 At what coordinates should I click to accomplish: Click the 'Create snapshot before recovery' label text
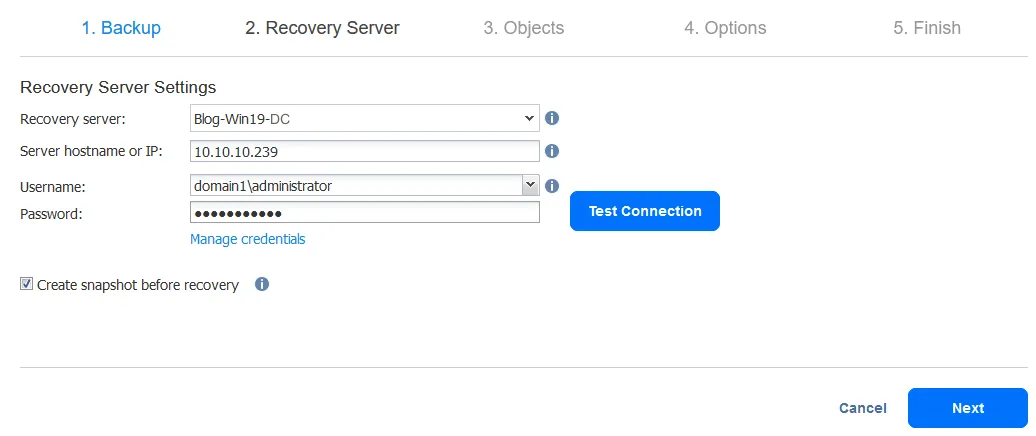(138, 285)
